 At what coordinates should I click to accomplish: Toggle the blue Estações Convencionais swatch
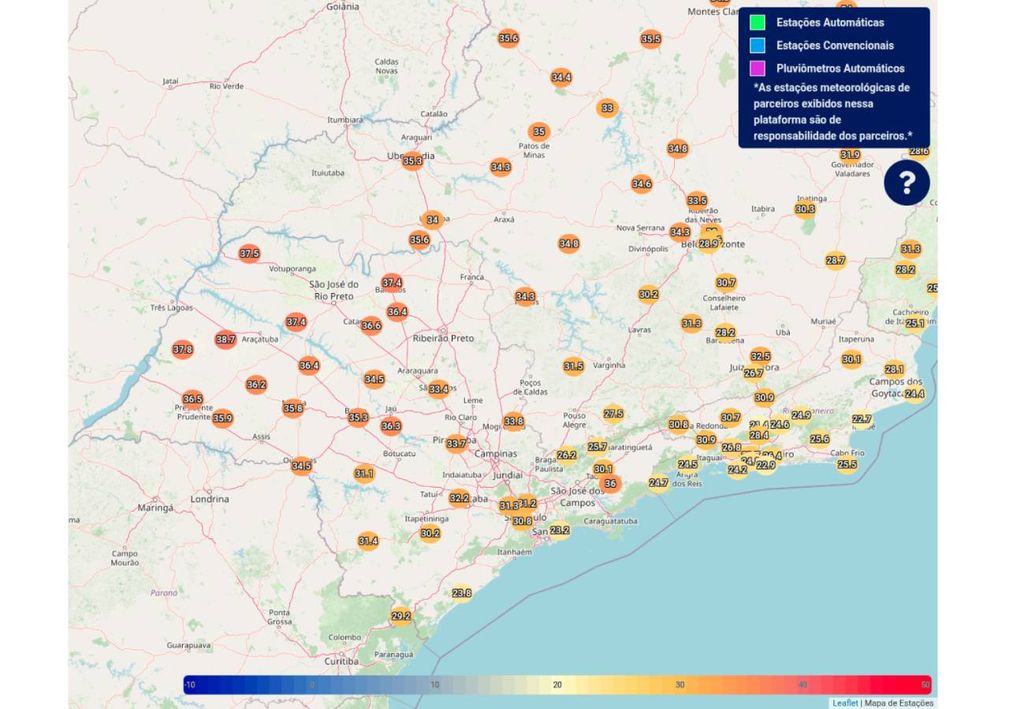[x=755, y=44]
